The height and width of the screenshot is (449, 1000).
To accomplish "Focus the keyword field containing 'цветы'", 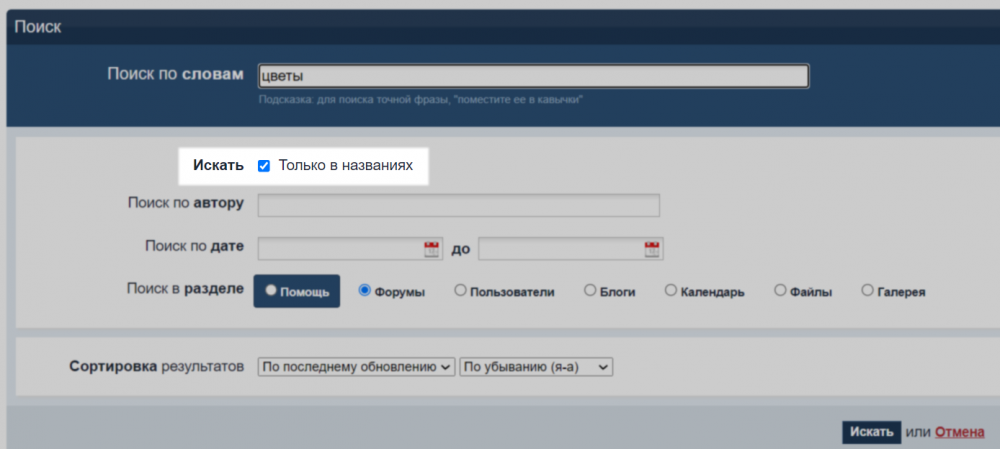I will [533, 76].
